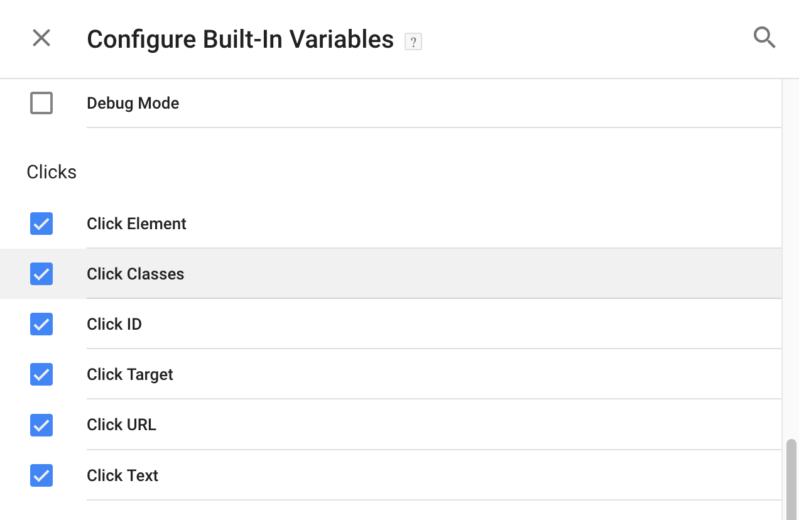This screenshot has width=799, height=520.
Task: Disable the Click ID checkbox
Action: tap(41, 324)
